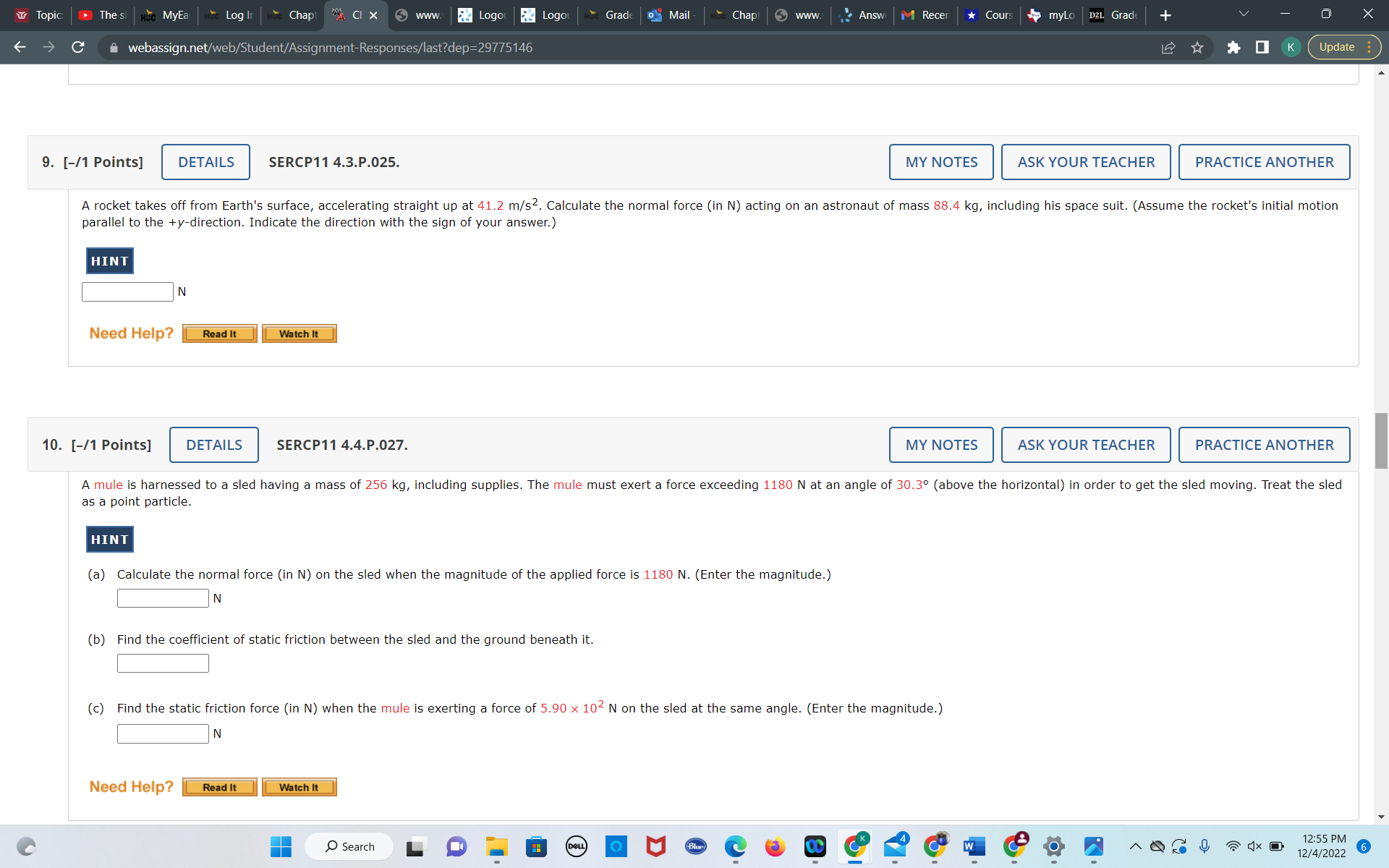Launch Microsoft Edge from the taskbar

pos(736,846)
